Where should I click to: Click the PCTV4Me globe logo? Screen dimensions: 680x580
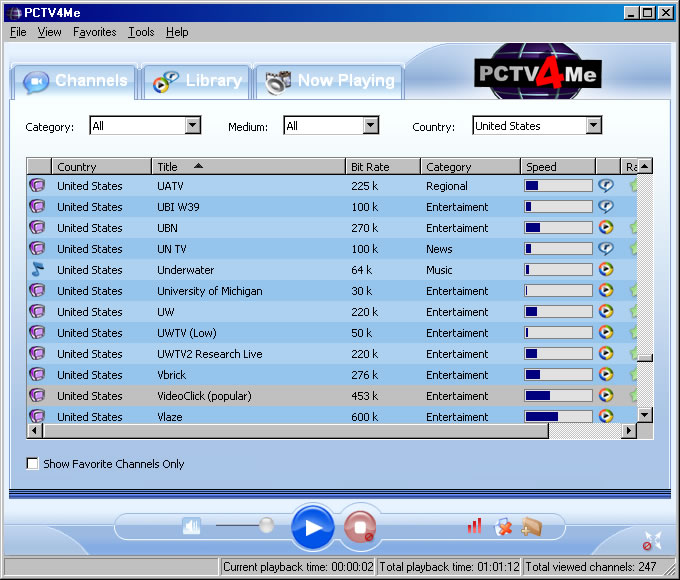538,72
